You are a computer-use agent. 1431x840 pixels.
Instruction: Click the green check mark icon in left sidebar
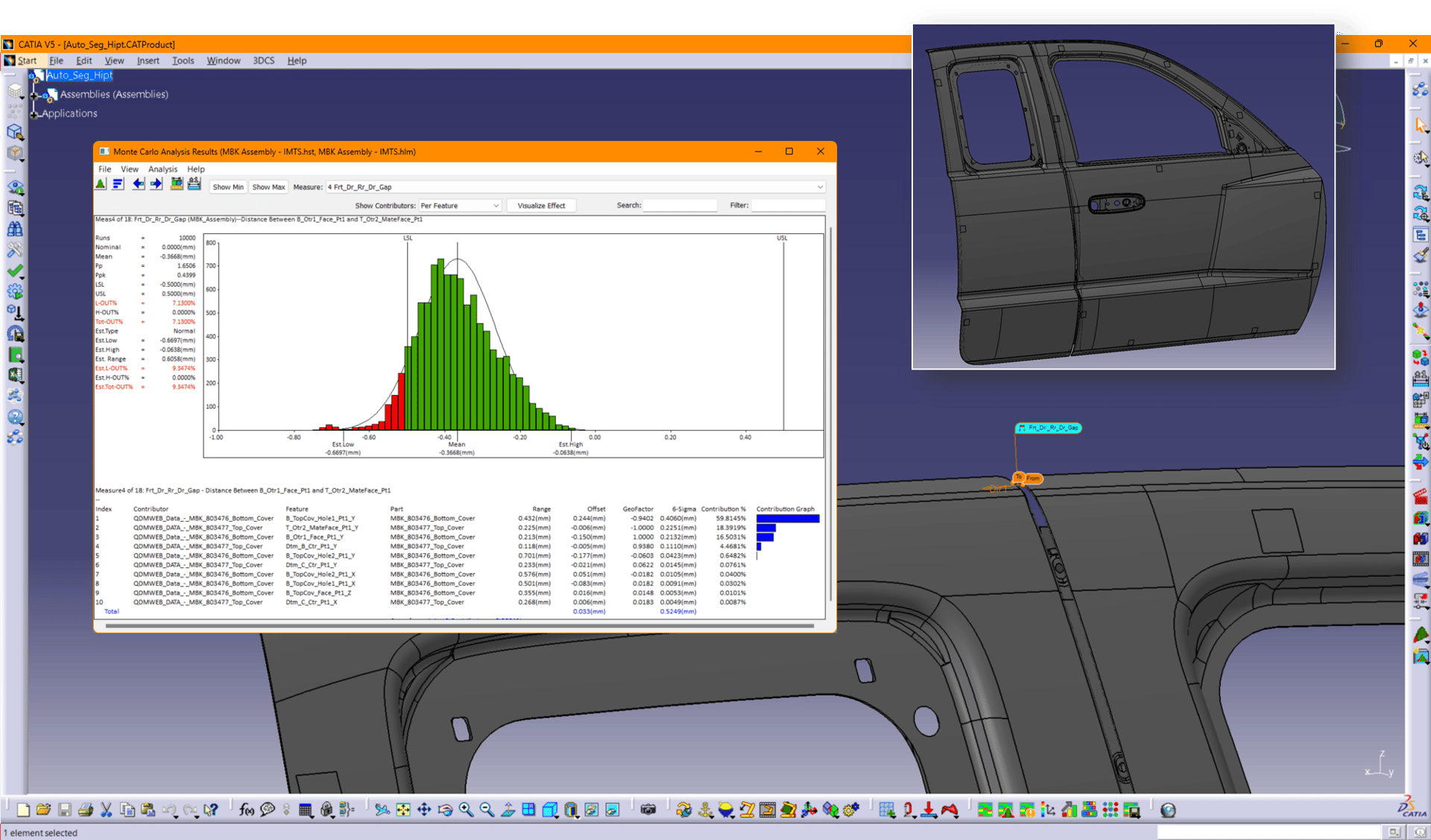[15, 271]
